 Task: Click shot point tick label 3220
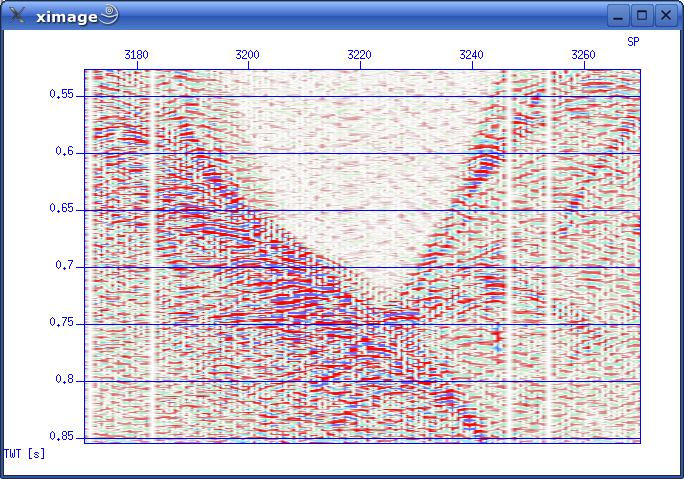pyautogui.click(x=360, y=55)
